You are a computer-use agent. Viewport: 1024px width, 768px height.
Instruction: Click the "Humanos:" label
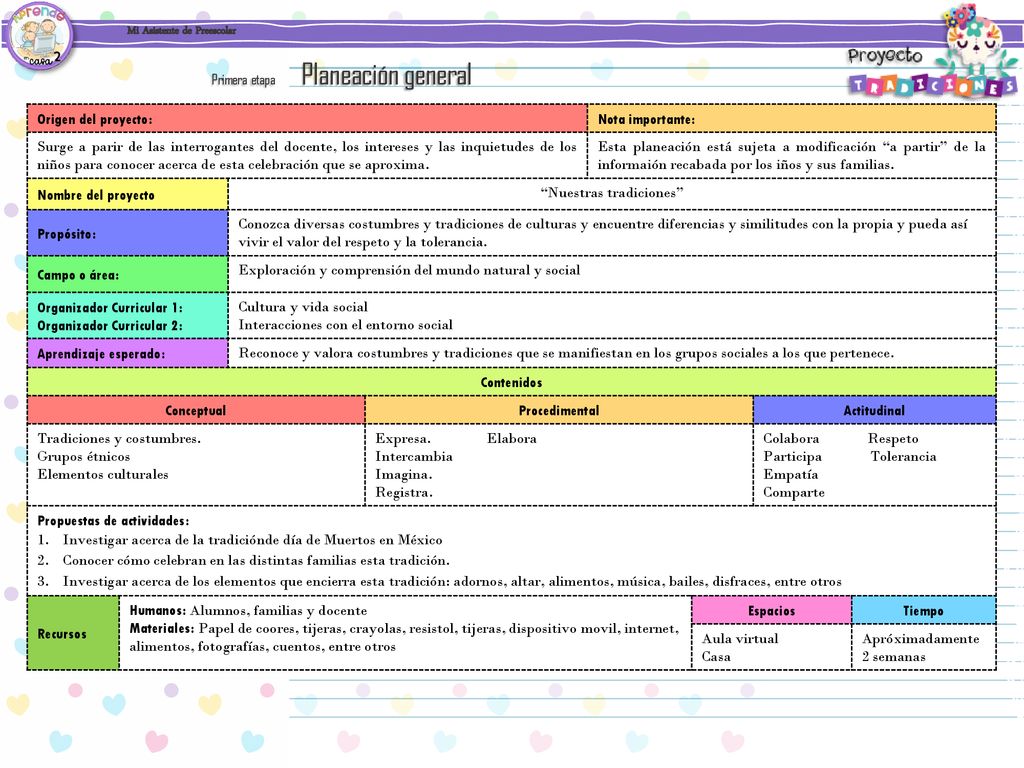pos(158,611)
